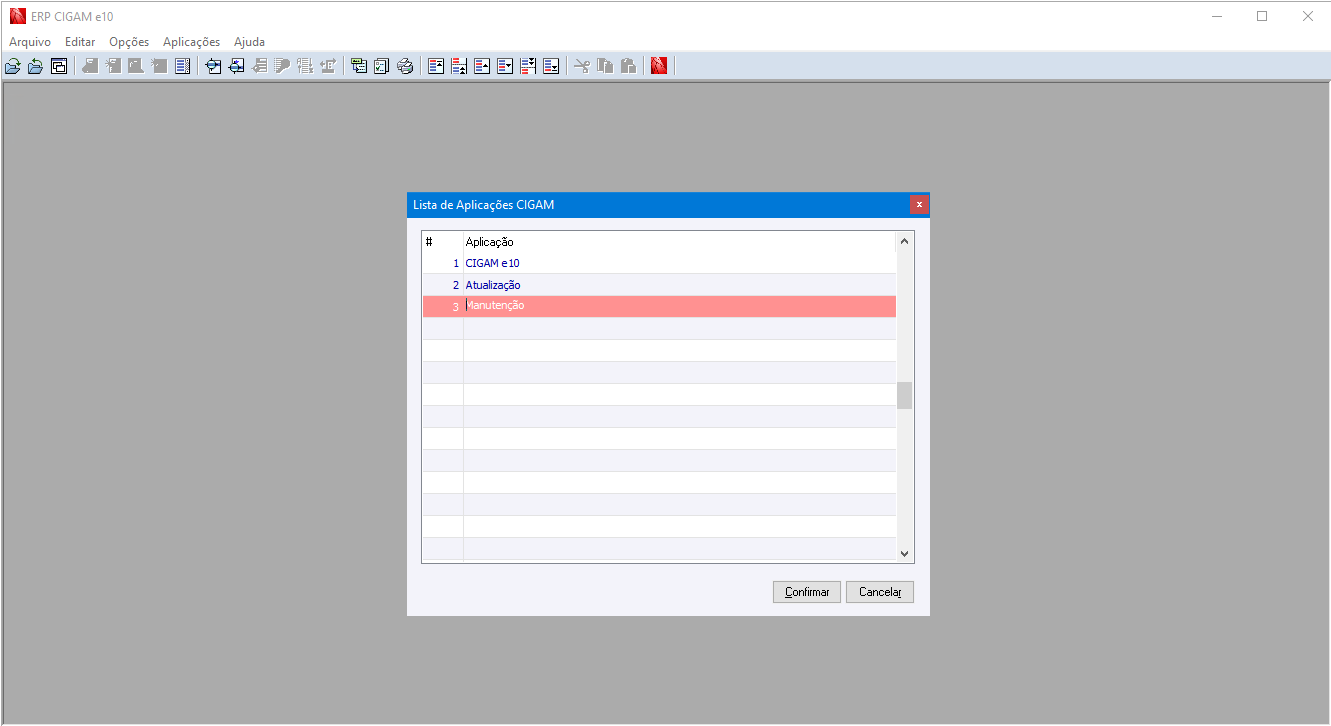Open the Editar menu

[x=80, y=42]
